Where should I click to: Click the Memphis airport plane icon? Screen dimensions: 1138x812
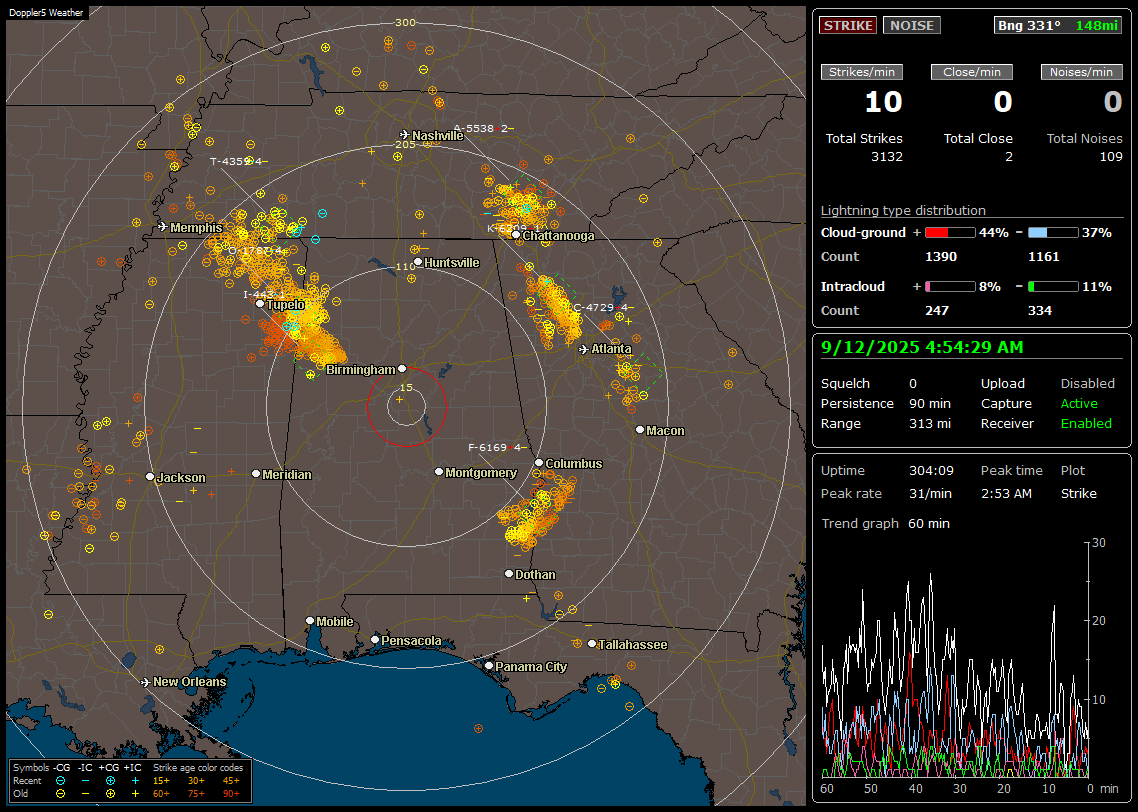point(163,227)
